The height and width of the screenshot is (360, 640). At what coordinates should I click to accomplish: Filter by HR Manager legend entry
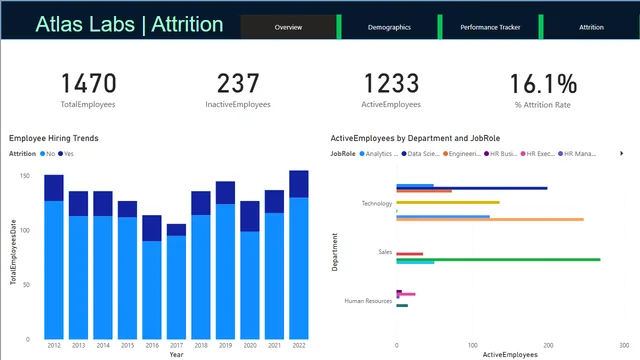point(577,154)
